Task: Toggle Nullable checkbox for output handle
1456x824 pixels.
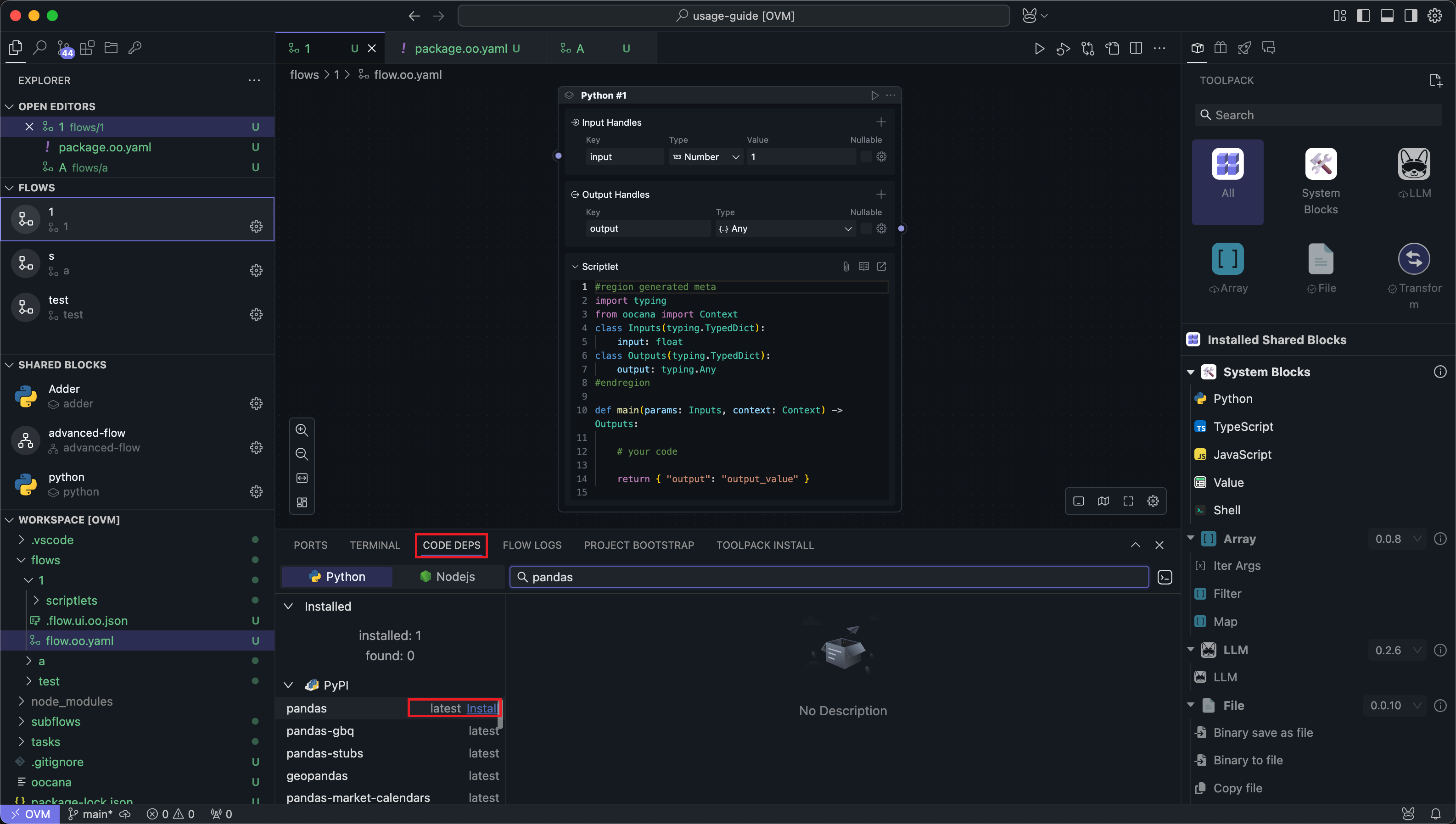Action: [866, 228]
